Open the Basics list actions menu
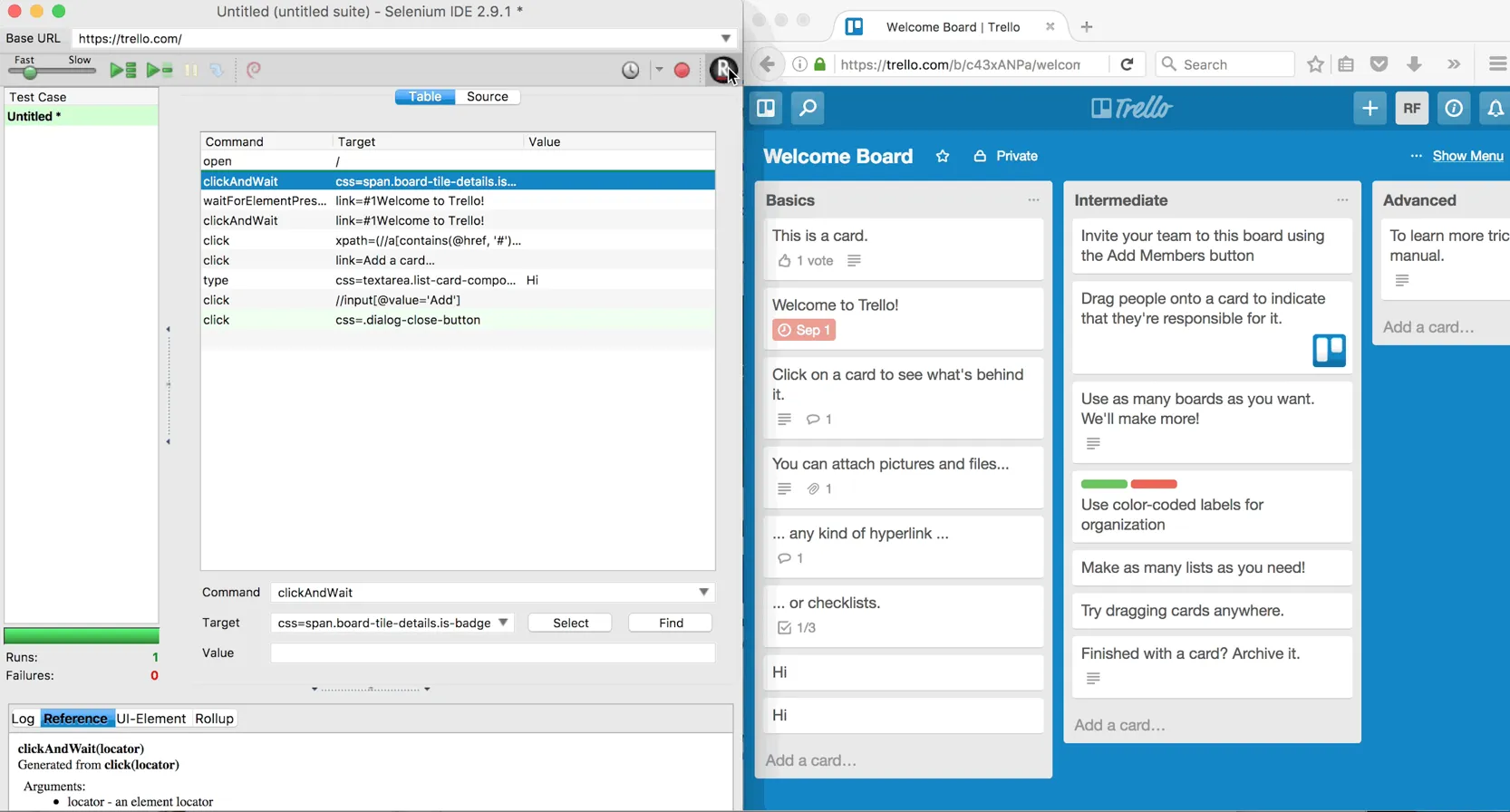 click(1033, 200)
